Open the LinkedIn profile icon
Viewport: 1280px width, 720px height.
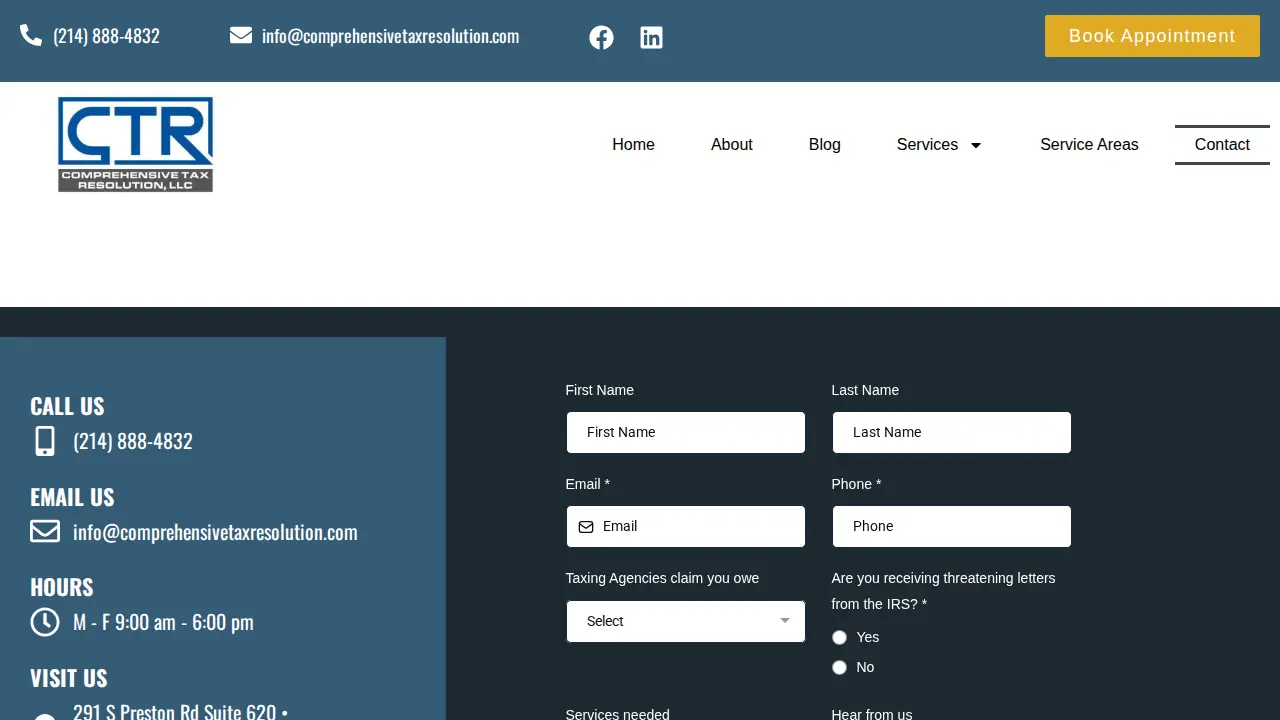click(651, 38)
